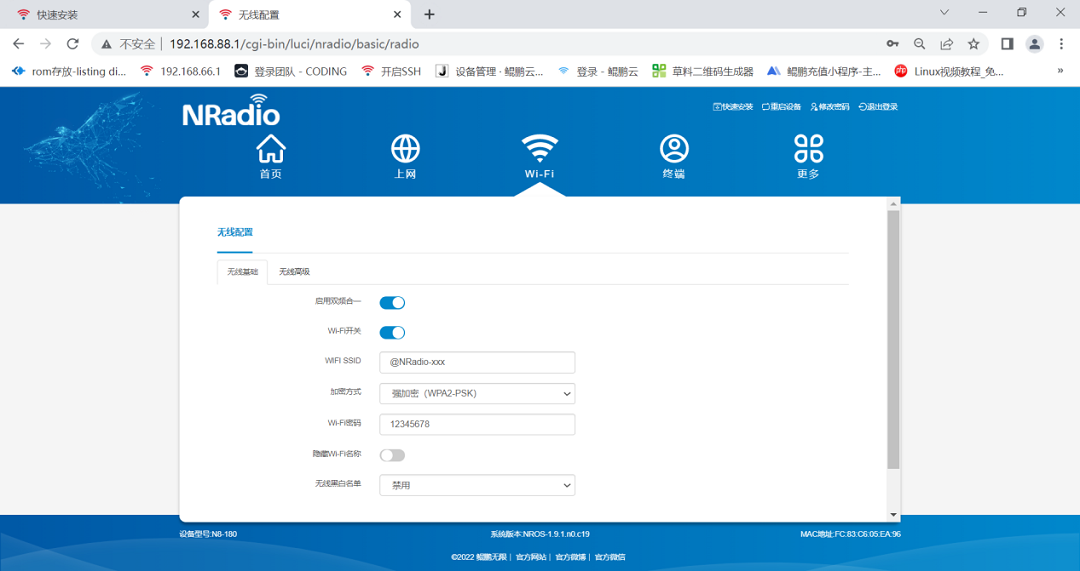Open the 登录 - 鲲鹏云 bookmark

coord(598,71)
